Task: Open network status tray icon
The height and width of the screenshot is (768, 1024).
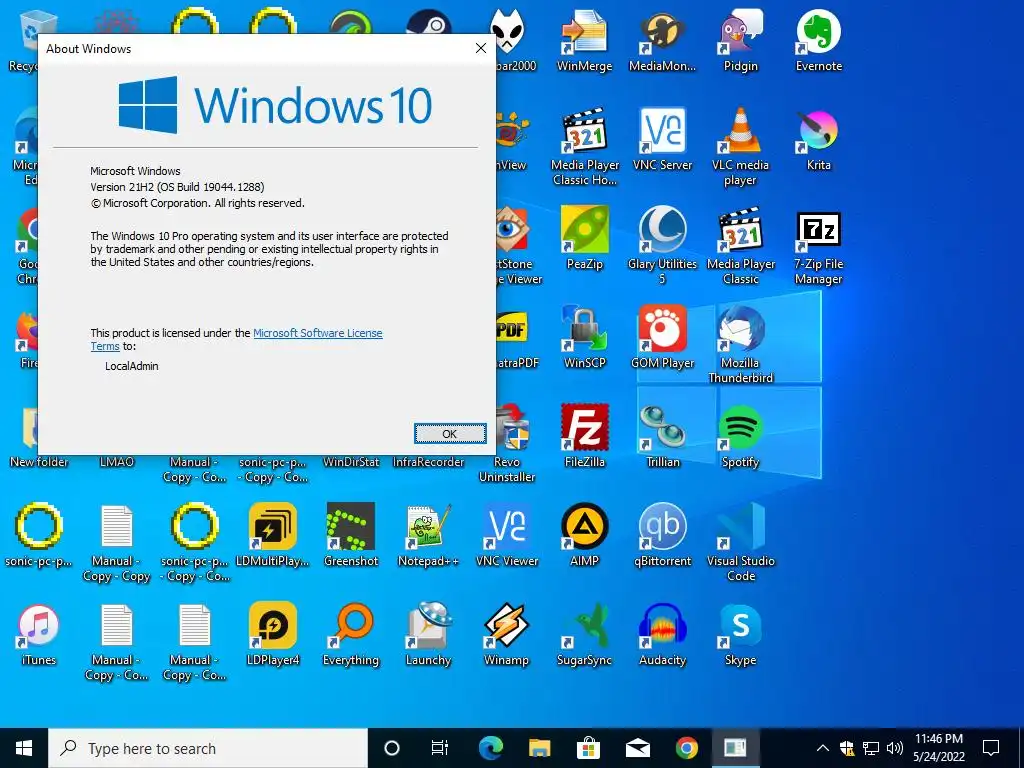Action: (871, 748)
